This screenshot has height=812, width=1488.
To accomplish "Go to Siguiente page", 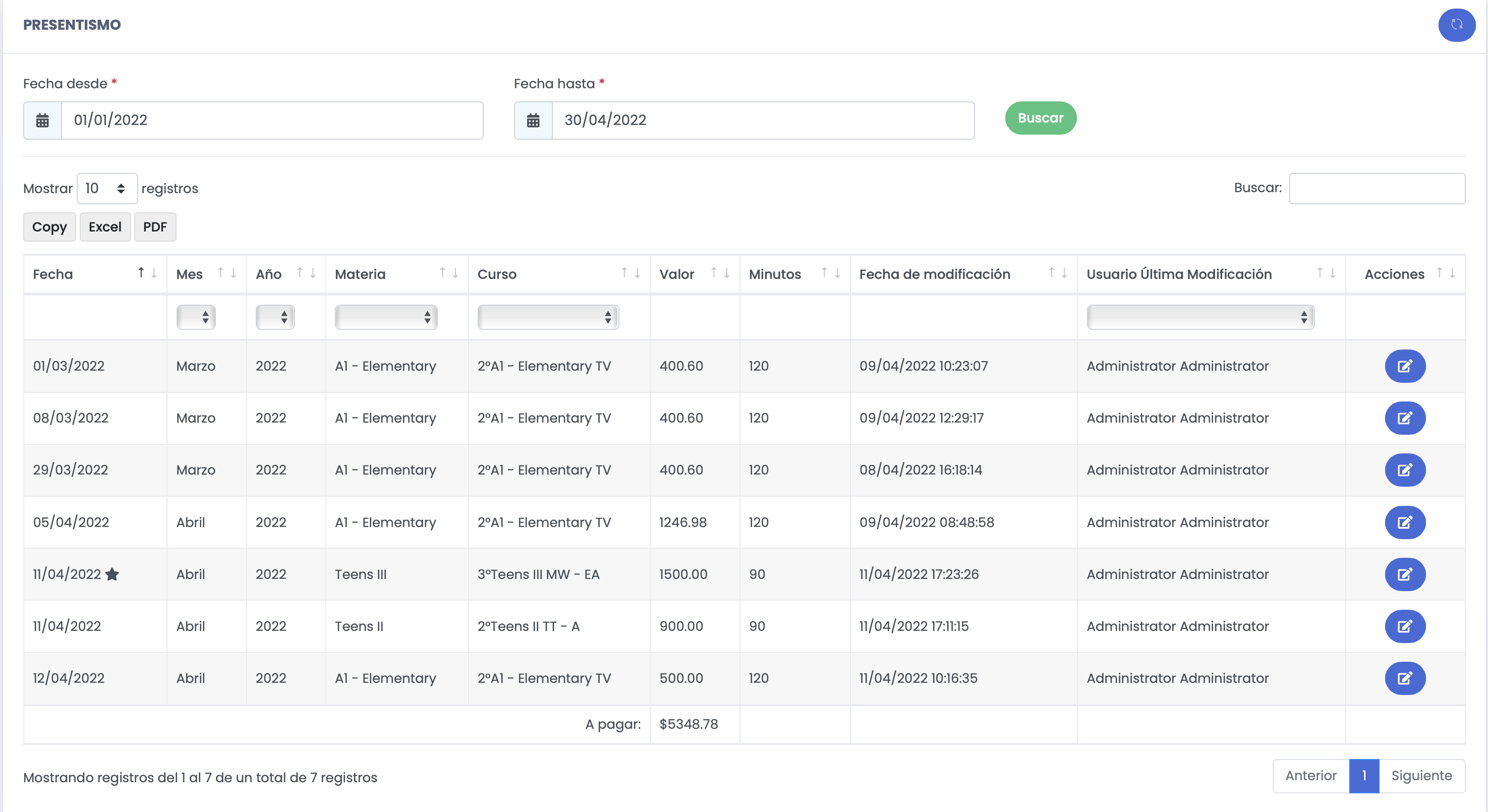I will click(1421, 776).
